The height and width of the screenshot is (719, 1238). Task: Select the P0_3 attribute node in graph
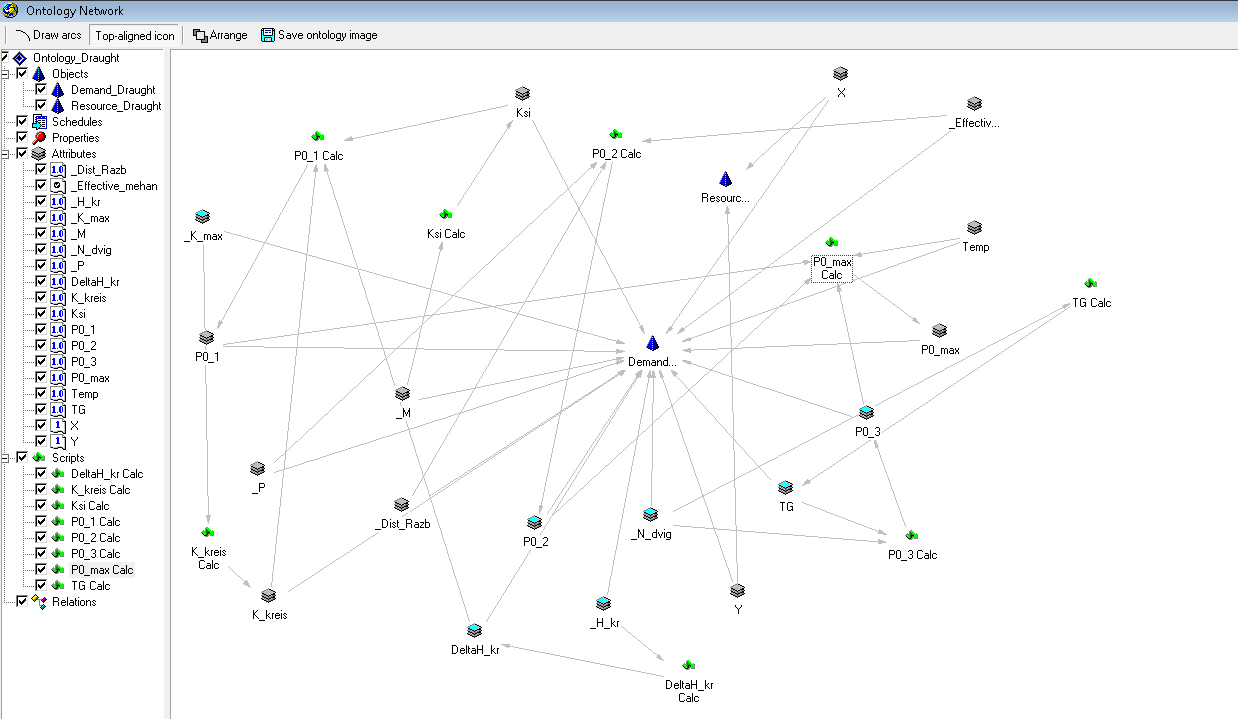click(867, 413)
